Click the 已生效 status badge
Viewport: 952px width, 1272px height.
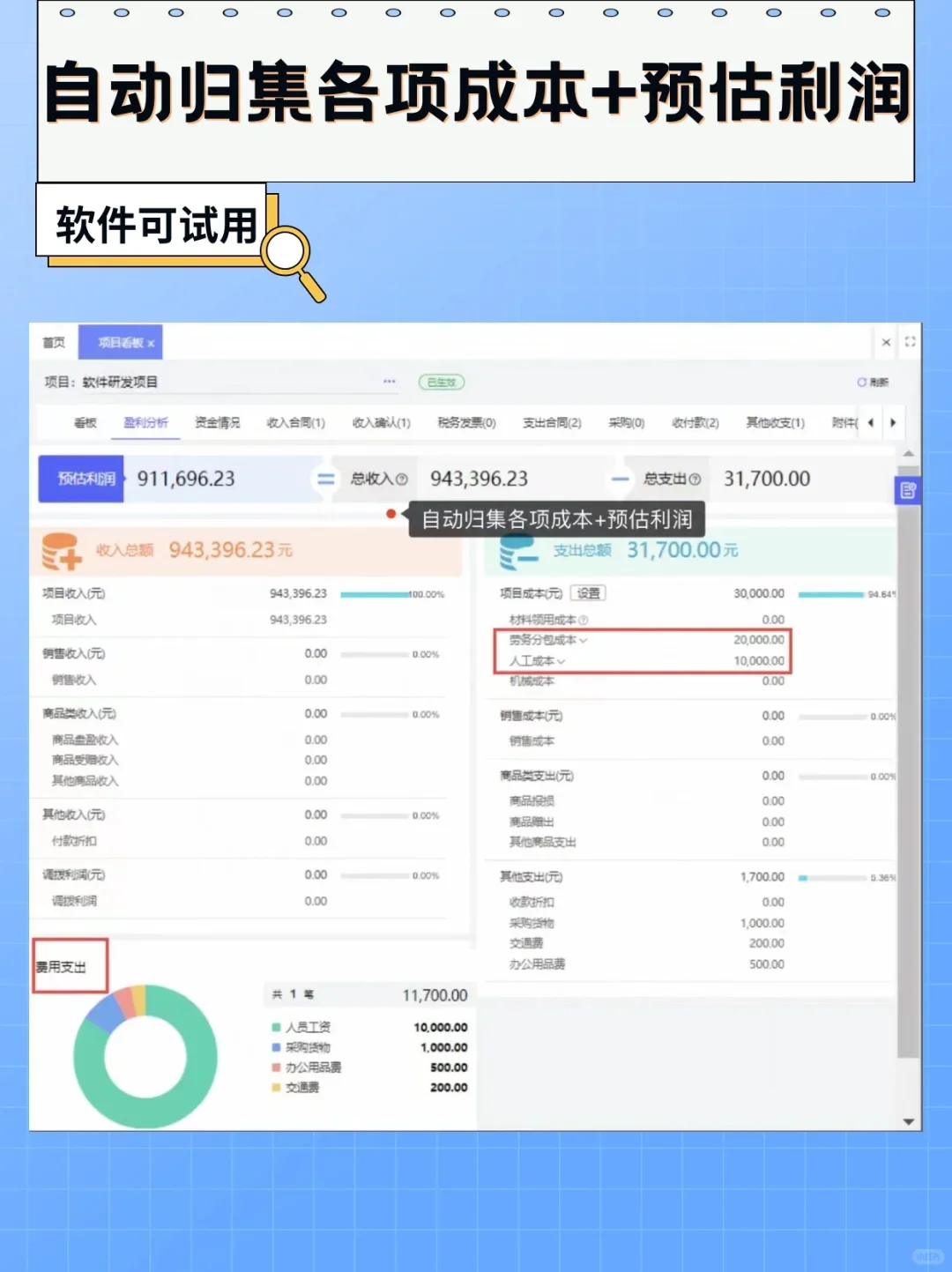coord(441,382)
